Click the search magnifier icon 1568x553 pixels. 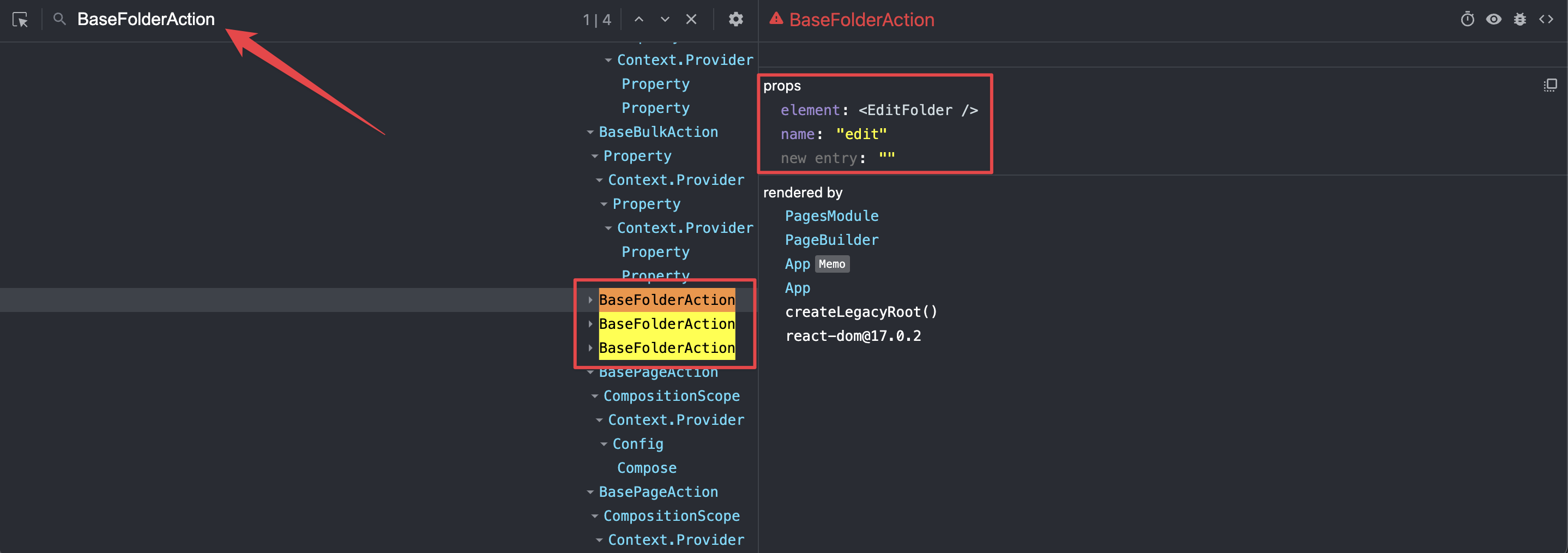[59, 19]
